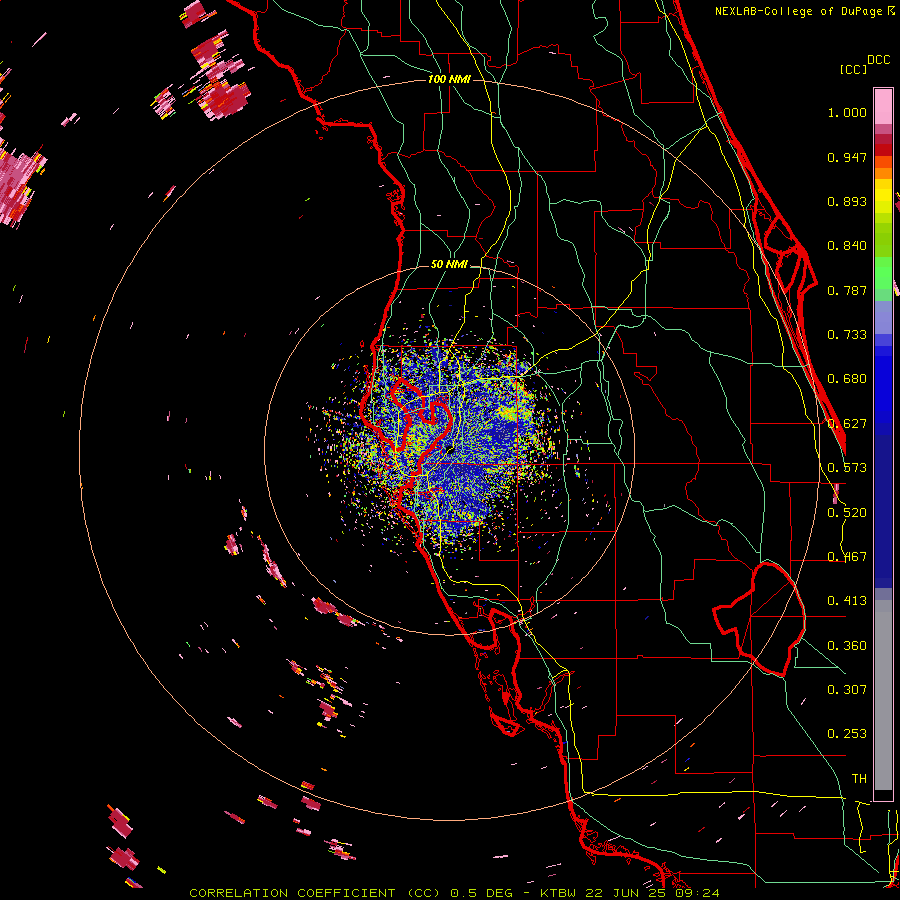The height and width of the screenshot is (900, 900).
Task: Select the 0.893 scale value
Action: pos(847,201)
